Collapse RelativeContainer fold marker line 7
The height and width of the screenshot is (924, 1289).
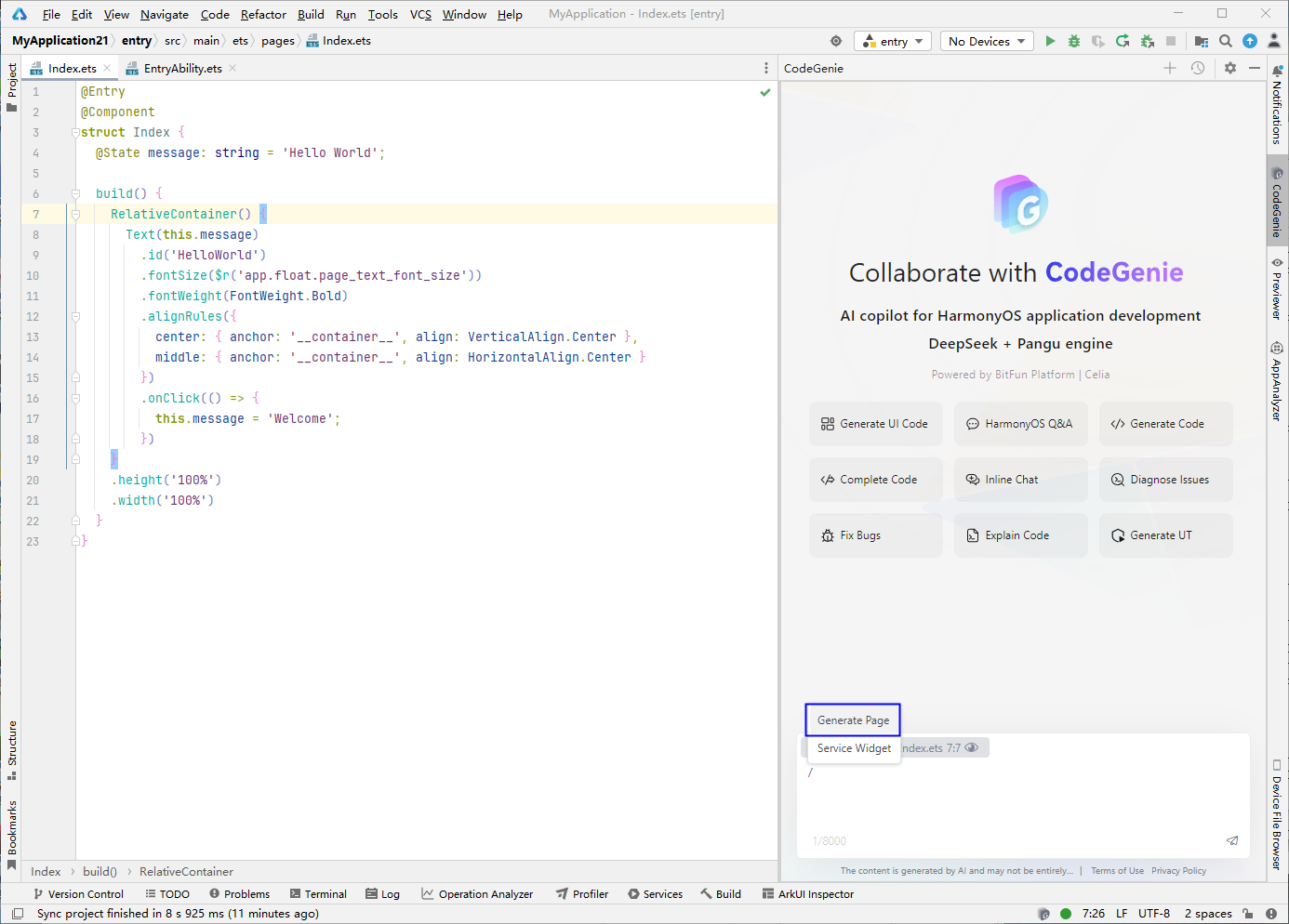(75, 215)
